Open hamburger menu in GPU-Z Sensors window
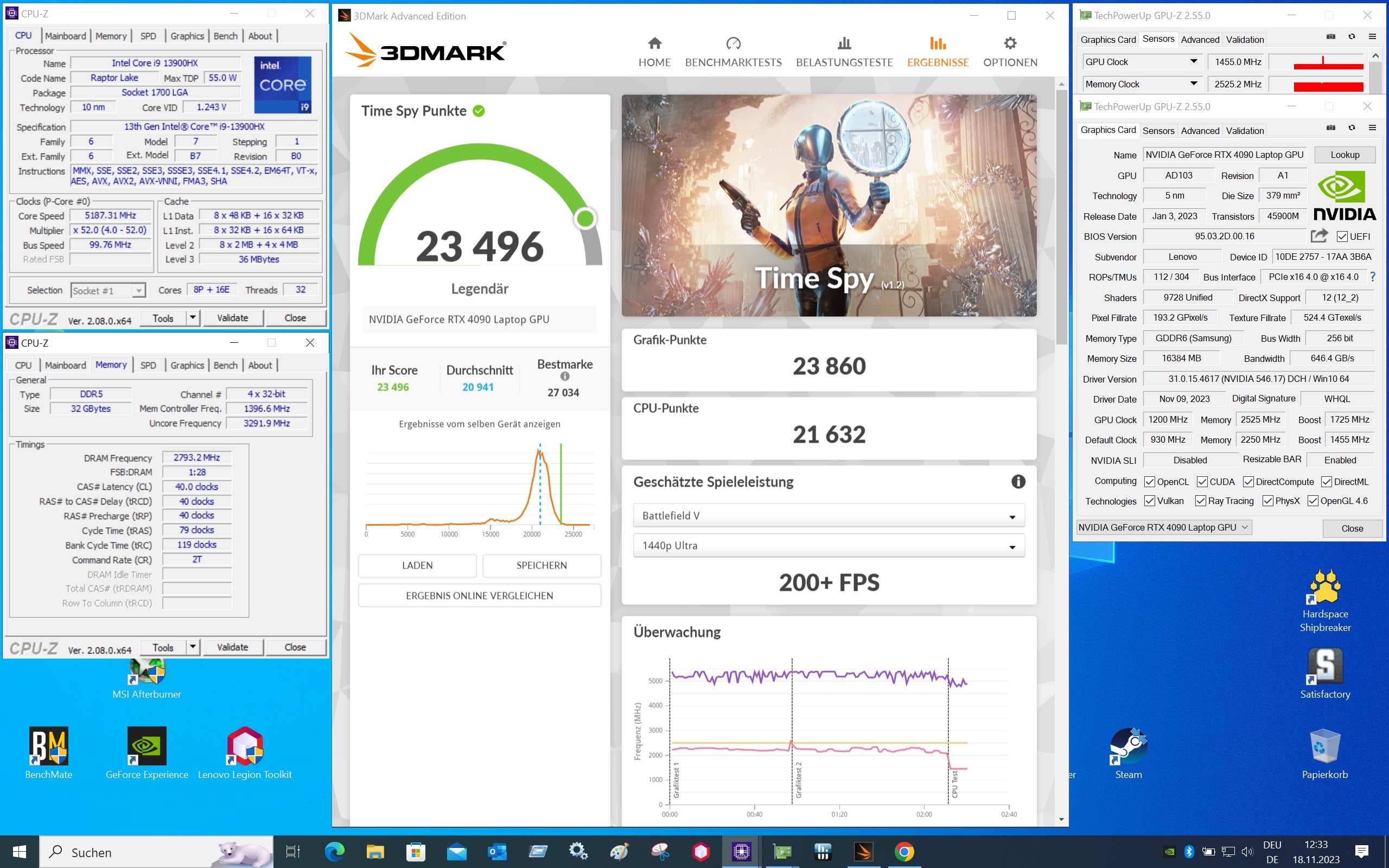 (x=1372, y=36)
